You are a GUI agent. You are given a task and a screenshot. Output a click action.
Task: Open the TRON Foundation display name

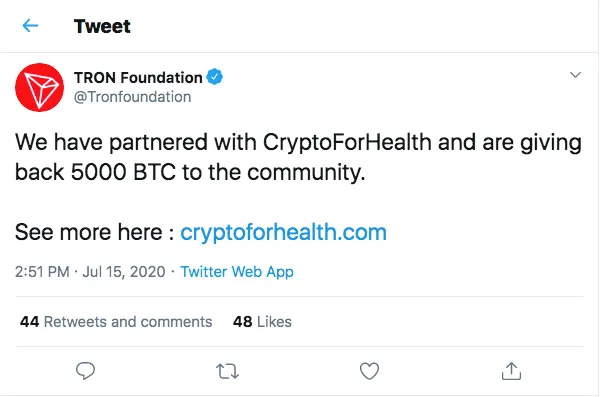pos(138,77)
